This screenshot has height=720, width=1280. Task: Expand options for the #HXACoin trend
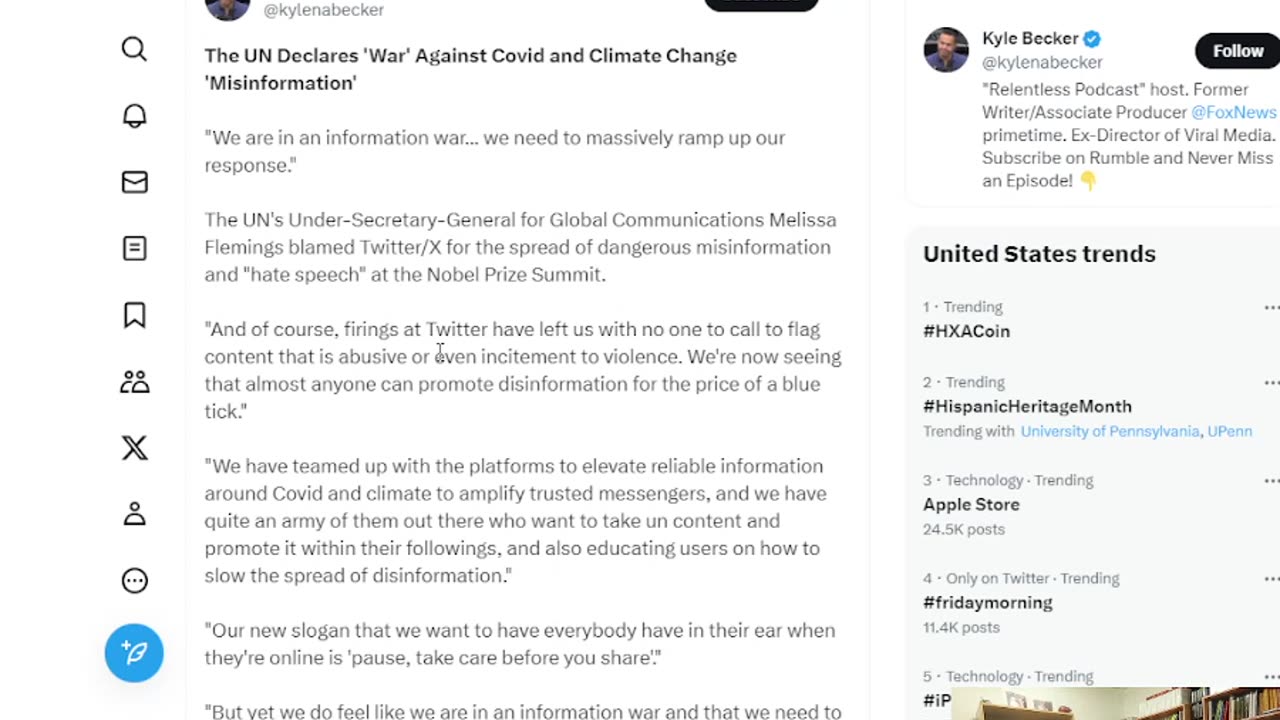tap(1271, 308)
